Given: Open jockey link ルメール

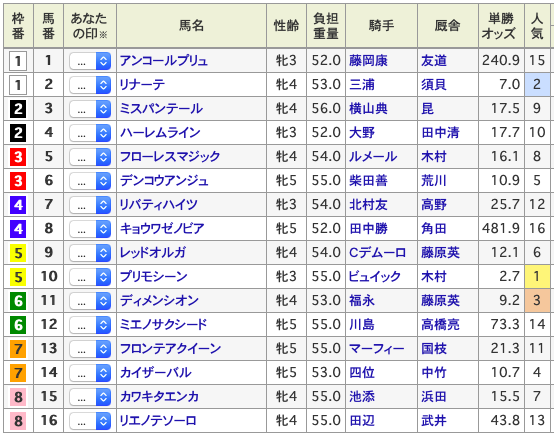Looking at the screenshot, I should pyautogui.click(x=373, y=157).
